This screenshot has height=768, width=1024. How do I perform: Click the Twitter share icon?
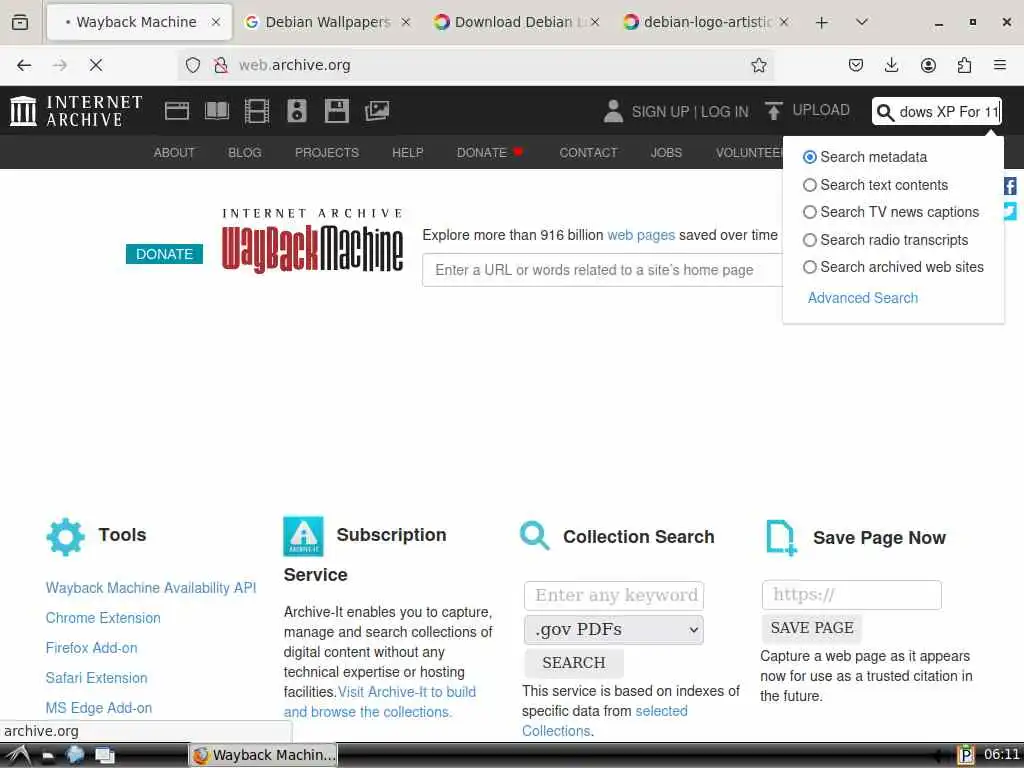(x=1010, y=212)
